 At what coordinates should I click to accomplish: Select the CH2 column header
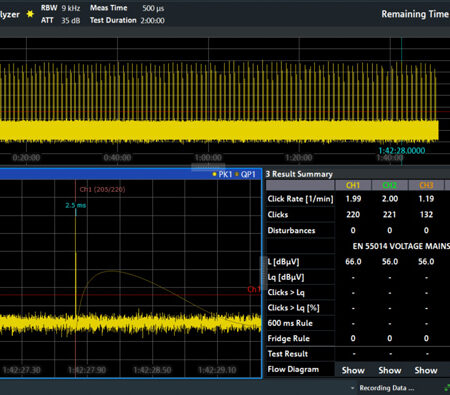coord(390,185)
